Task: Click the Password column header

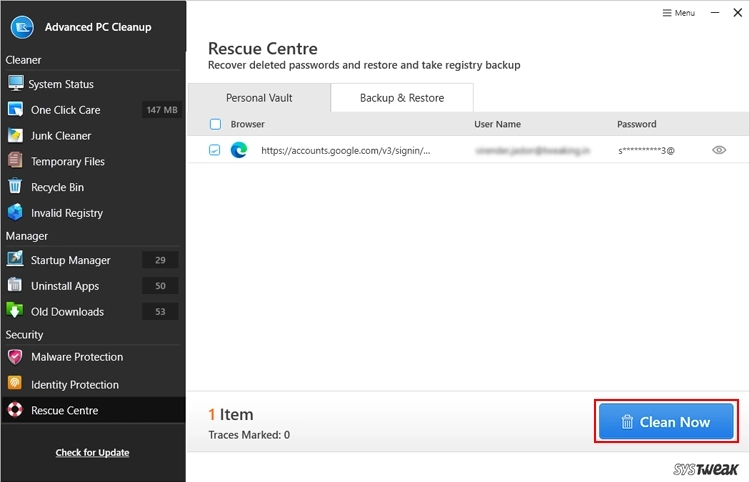Action: [637, 124]
